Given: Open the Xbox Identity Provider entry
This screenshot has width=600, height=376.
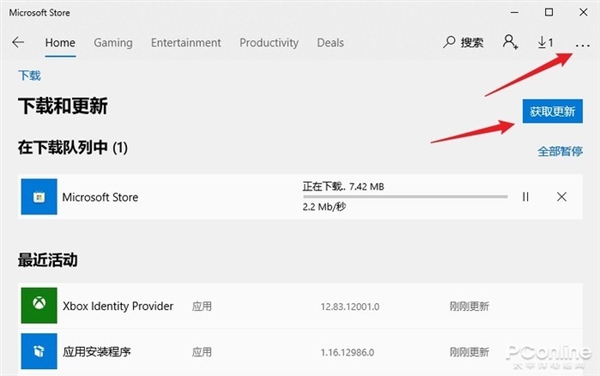Looking at the screenshot, I should [x=300, y=306].
